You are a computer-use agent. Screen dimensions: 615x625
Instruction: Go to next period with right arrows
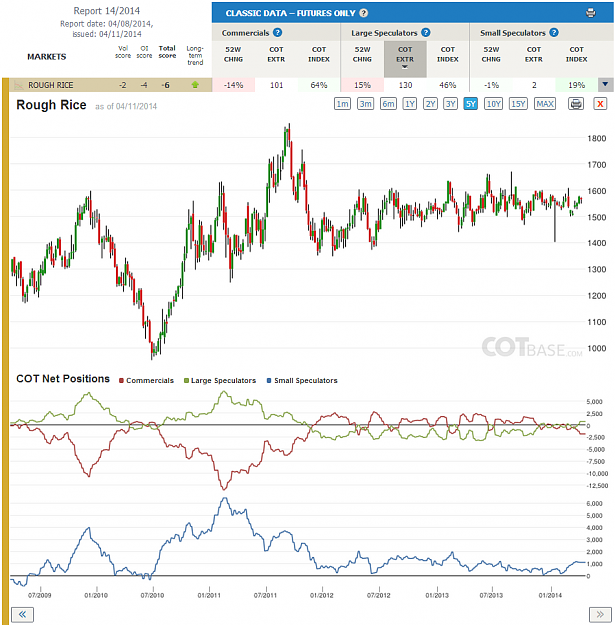(x=600, y=614)
